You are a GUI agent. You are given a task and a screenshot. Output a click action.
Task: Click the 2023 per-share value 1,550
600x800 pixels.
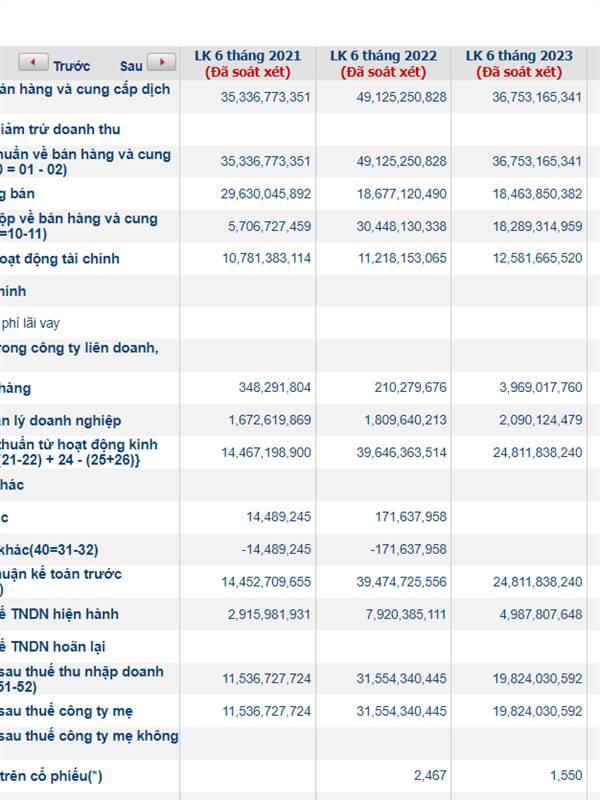565,776
